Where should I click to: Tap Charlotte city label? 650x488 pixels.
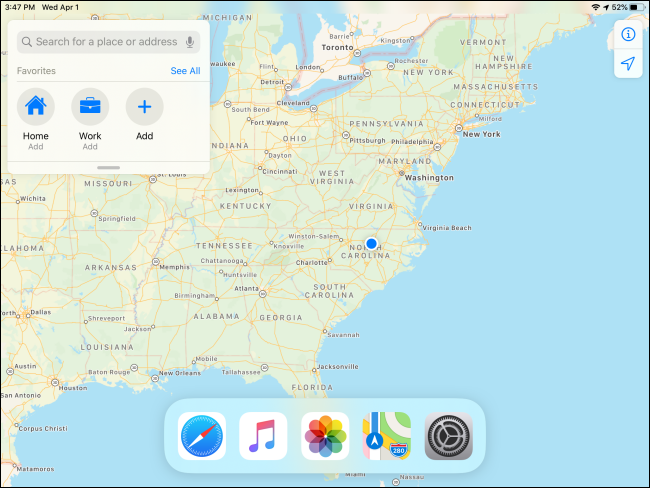click(311, 262)
